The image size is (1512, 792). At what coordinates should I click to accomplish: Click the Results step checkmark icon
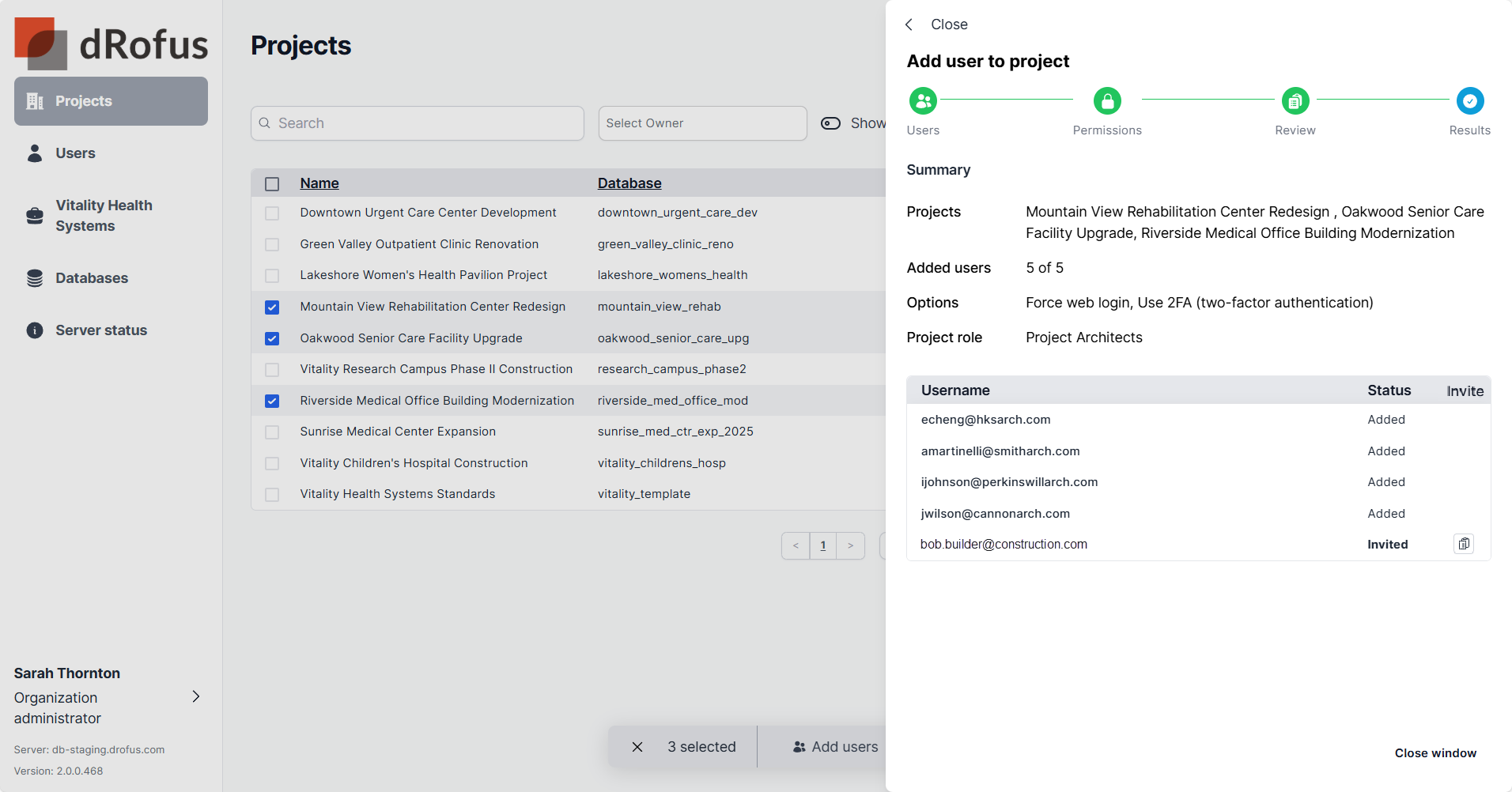(1469, 101)
